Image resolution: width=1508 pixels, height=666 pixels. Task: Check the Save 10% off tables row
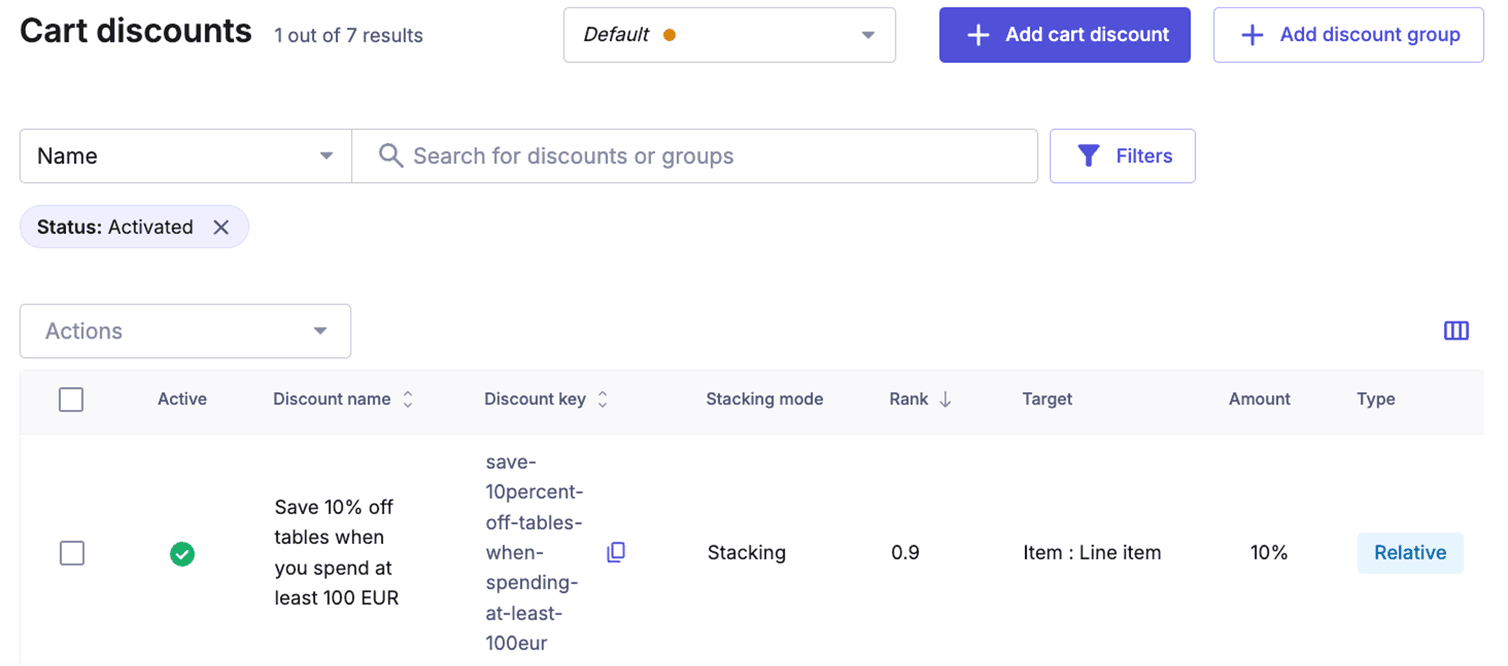(x=72, y=553)
